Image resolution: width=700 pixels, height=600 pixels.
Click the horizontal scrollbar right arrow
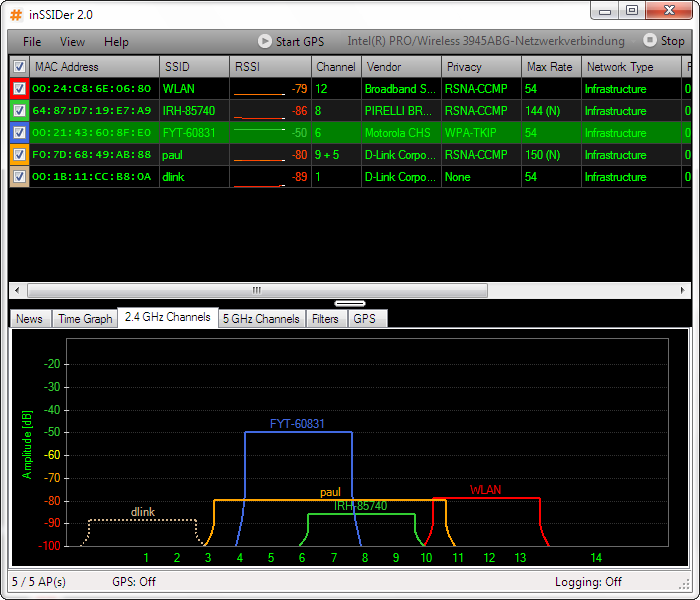[x=681, y=290]
